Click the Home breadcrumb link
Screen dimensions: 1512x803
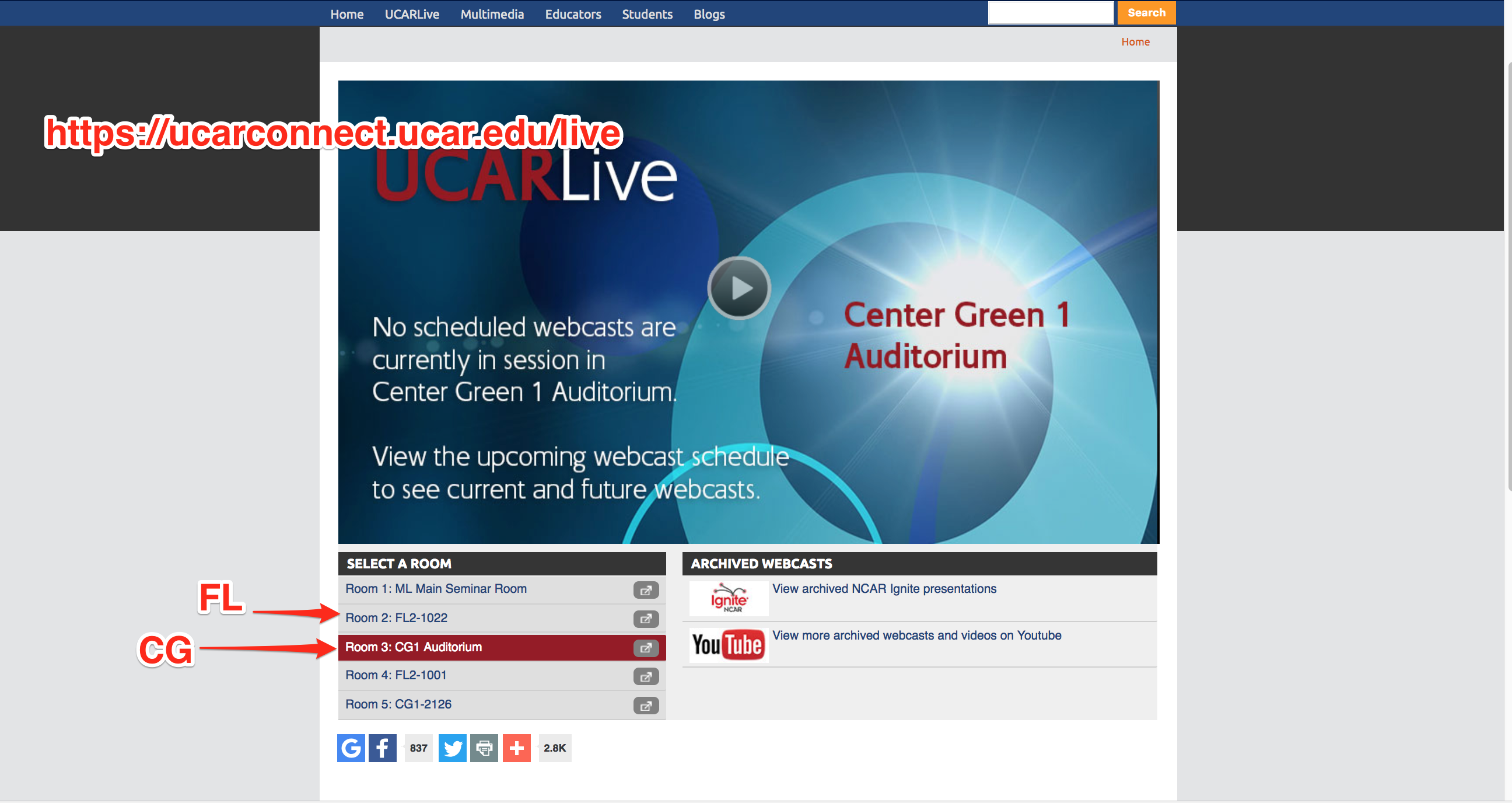click(1135, 41)
